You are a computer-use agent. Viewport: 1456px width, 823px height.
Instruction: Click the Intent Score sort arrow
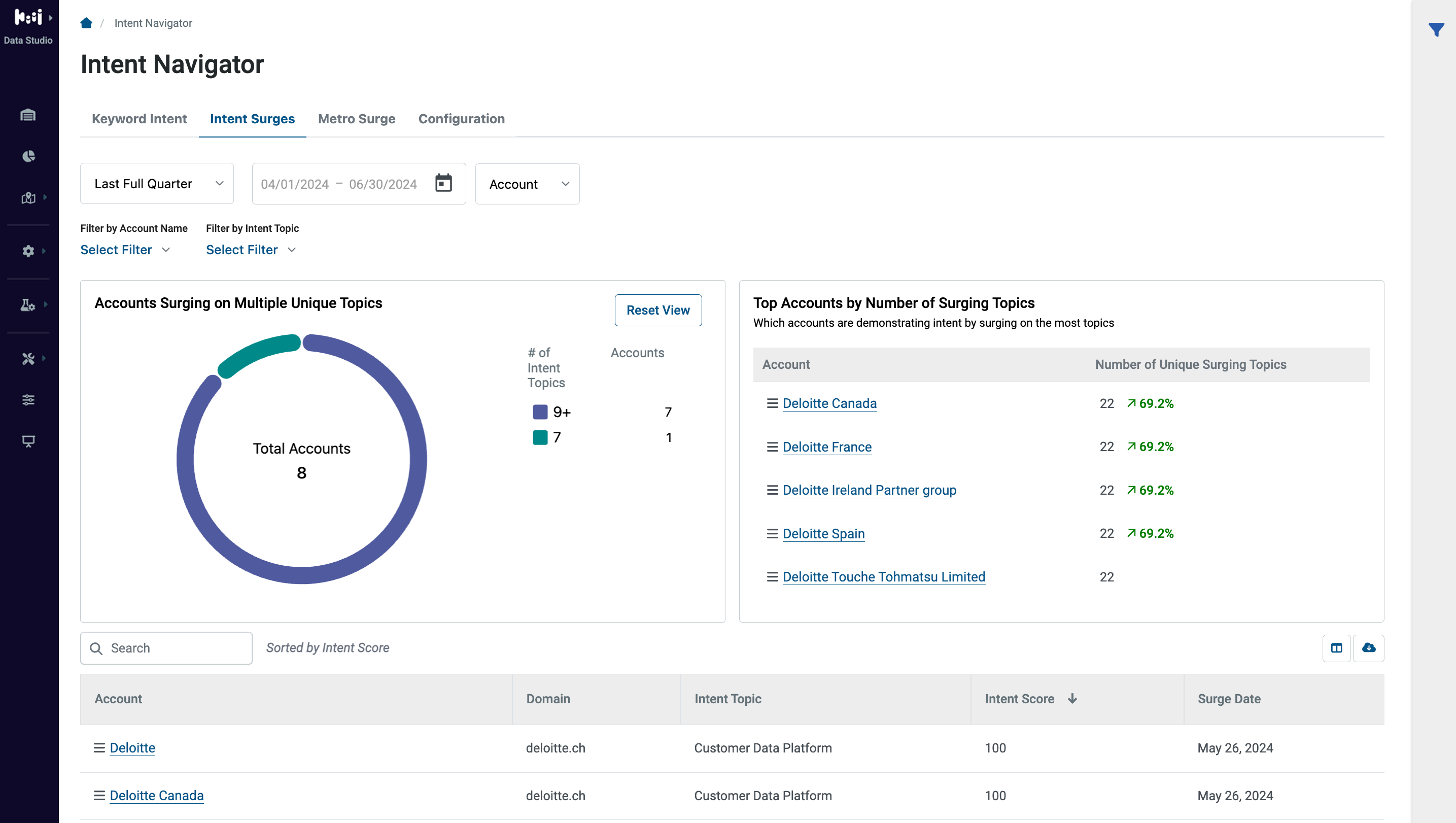point(1072,699)
